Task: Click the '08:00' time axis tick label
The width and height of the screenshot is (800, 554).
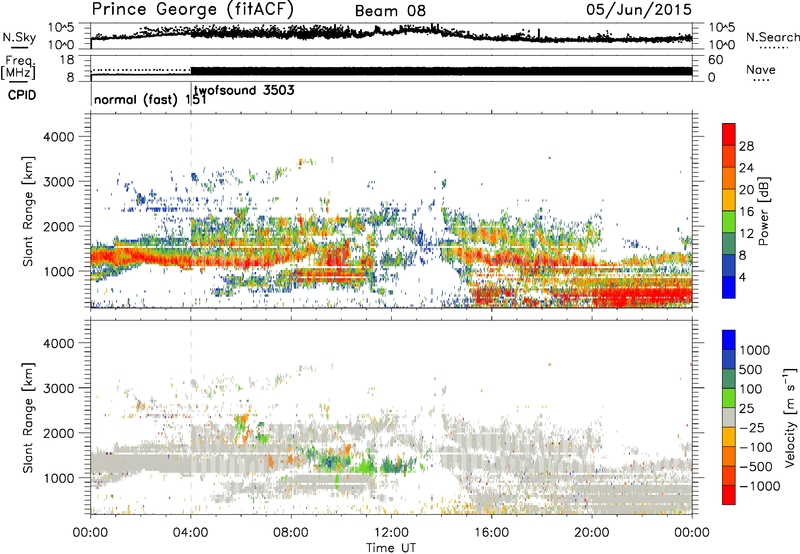Action: click(x=291, y=533)
